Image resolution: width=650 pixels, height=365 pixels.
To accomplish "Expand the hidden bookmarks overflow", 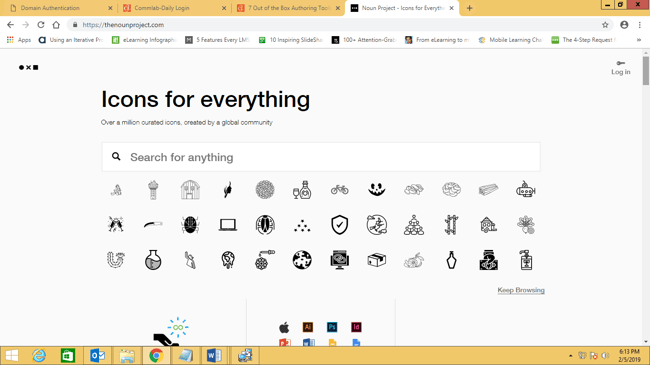I will [x=639, y=40].
